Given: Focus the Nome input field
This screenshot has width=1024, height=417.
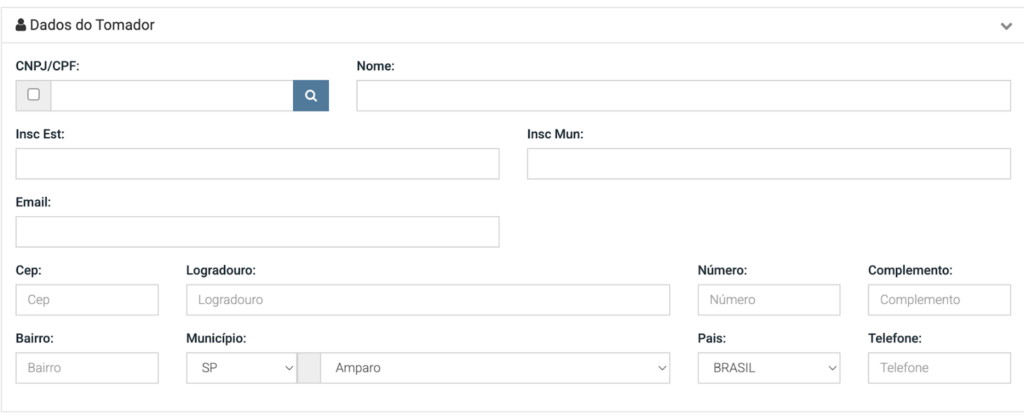Looking at the screenshot, I should [683, 96].
